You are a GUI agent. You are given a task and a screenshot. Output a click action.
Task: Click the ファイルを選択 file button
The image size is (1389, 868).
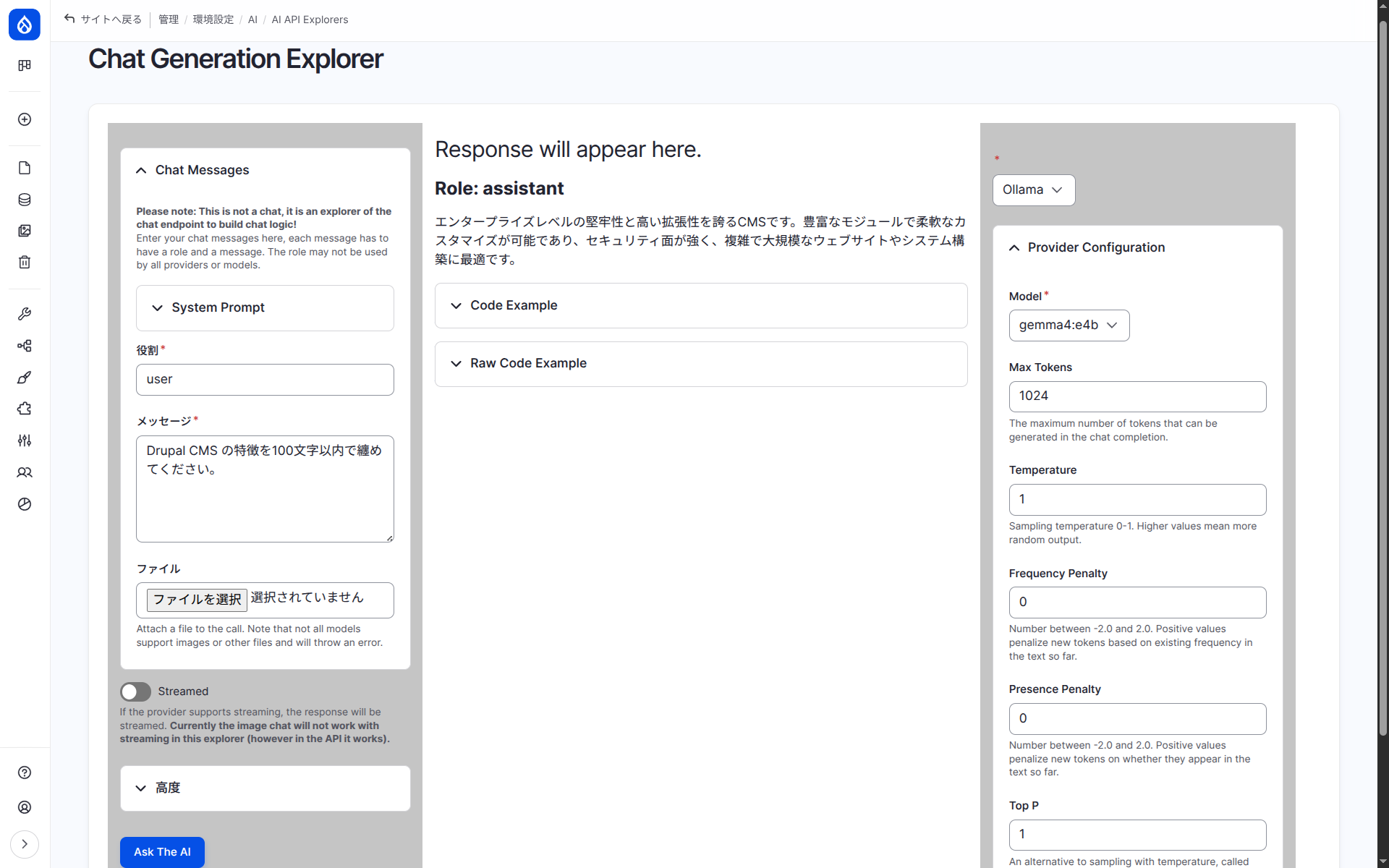[x=197, y=600]
